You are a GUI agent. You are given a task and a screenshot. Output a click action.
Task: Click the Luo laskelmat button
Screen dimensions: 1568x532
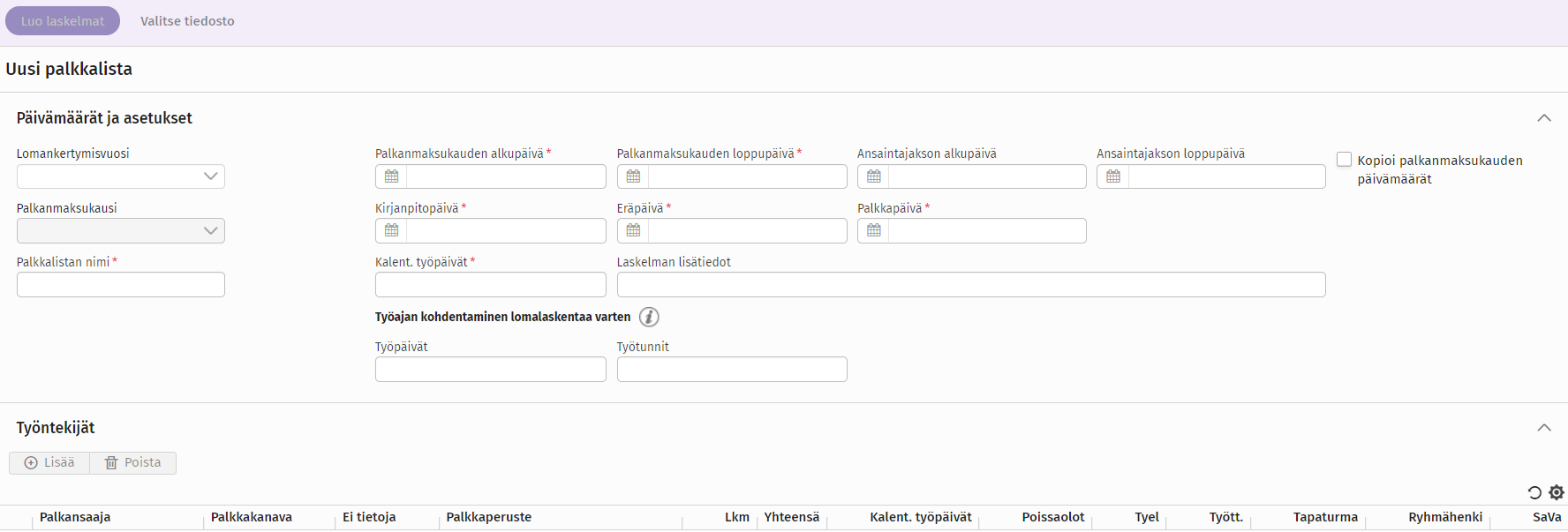(63, 21)
